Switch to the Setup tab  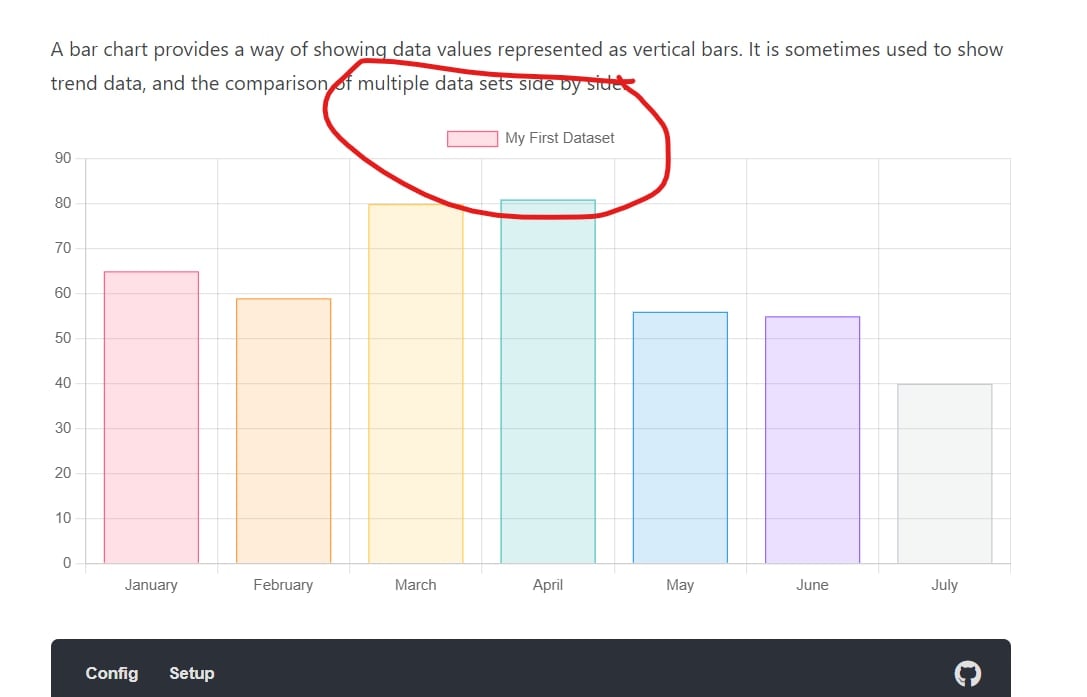(x=192, y=673)
